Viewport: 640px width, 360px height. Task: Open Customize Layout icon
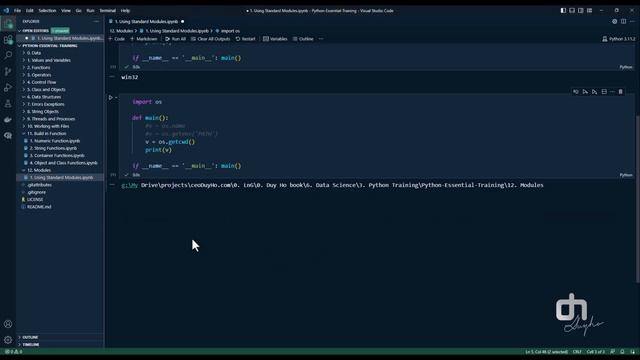[x=589, y=11]
